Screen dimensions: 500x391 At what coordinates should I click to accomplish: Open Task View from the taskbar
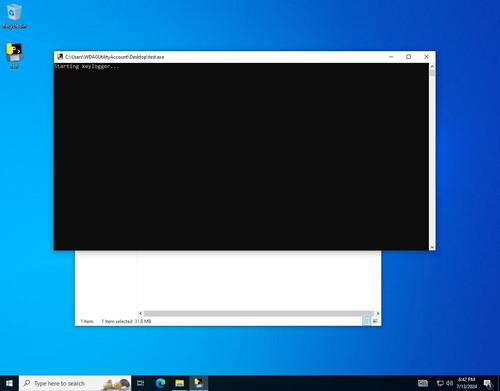click(x=141, y=383)
